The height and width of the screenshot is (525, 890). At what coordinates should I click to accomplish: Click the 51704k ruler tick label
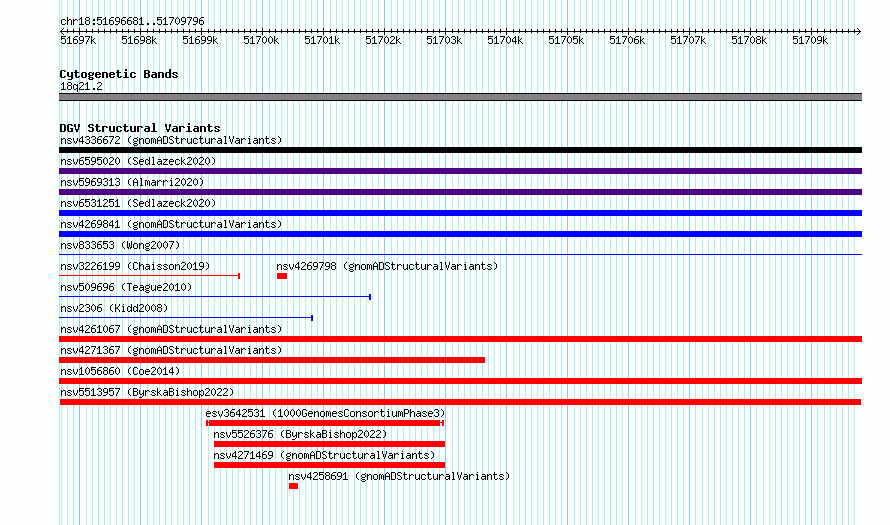tap(505, 40)
